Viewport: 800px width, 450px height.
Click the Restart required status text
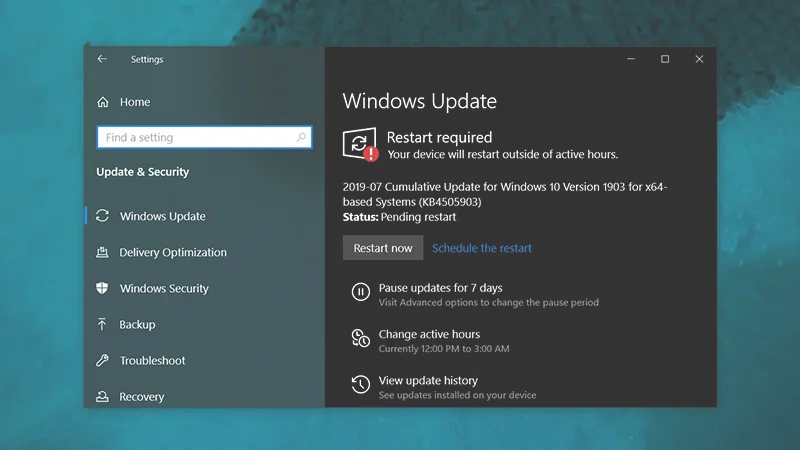[439, 137]
